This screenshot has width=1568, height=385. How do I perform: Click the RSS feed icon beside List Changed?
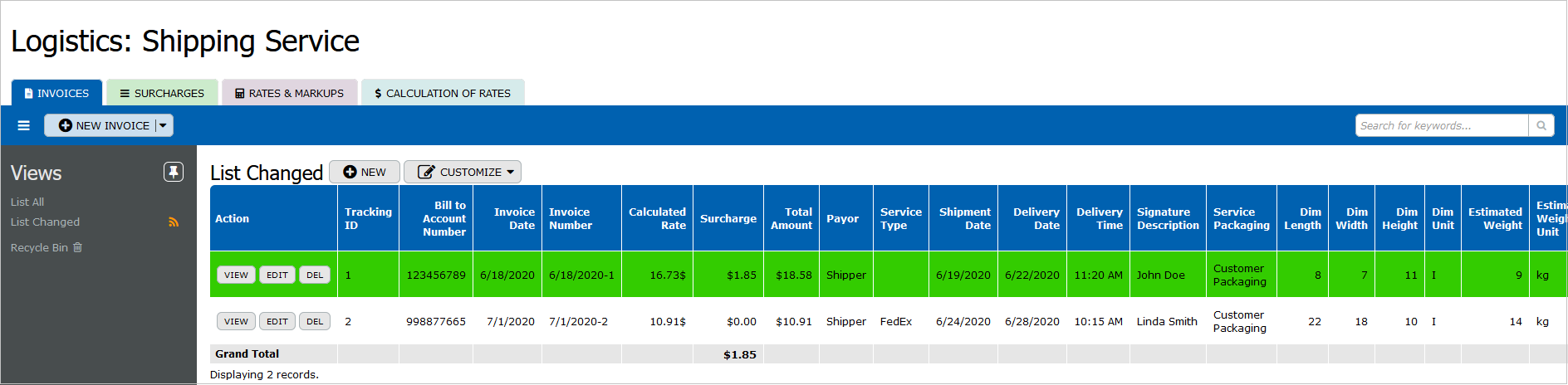pyautogui.click(x=174, y=222)
